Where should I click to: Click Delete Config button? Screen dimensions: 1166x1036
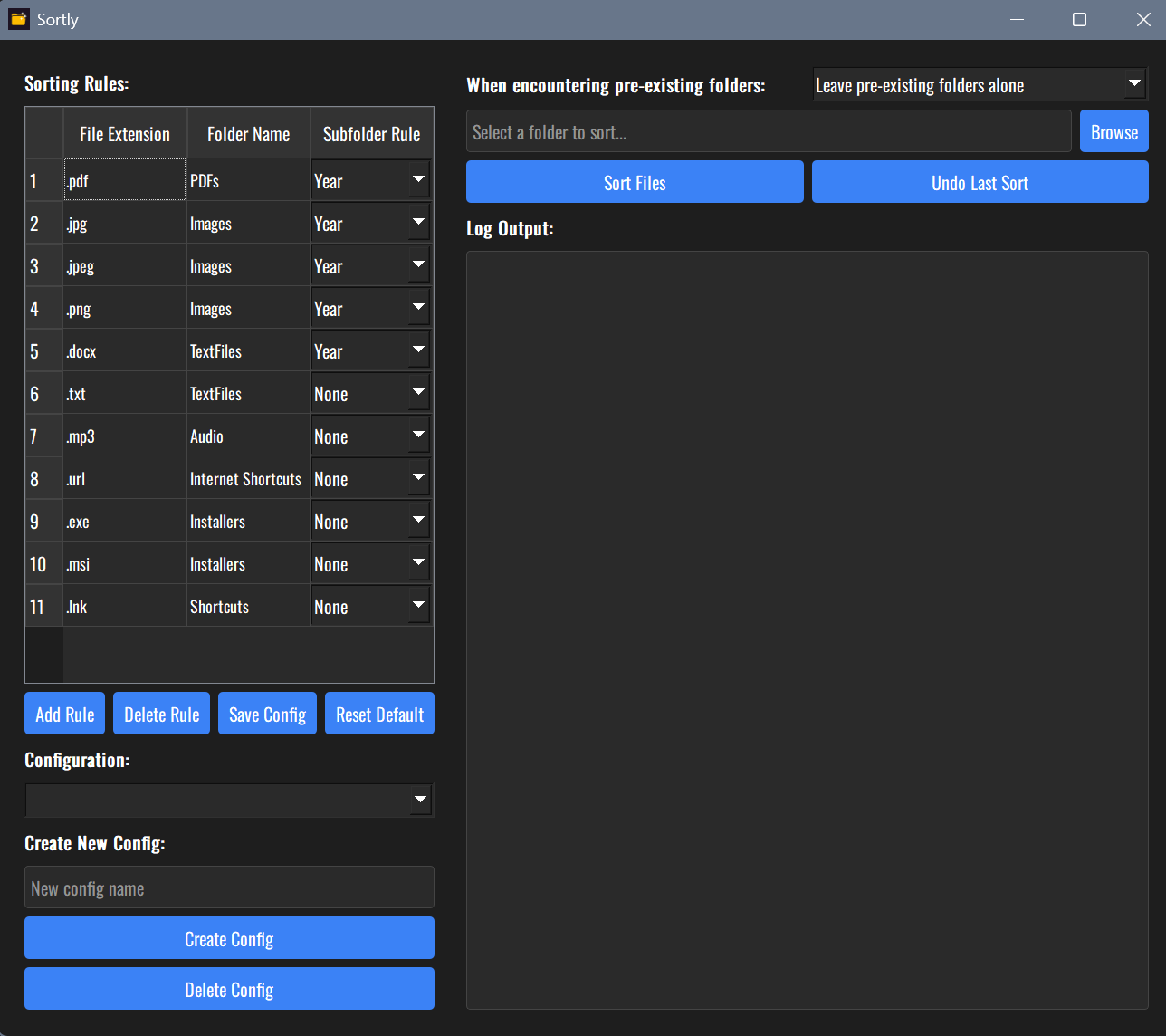230,989
